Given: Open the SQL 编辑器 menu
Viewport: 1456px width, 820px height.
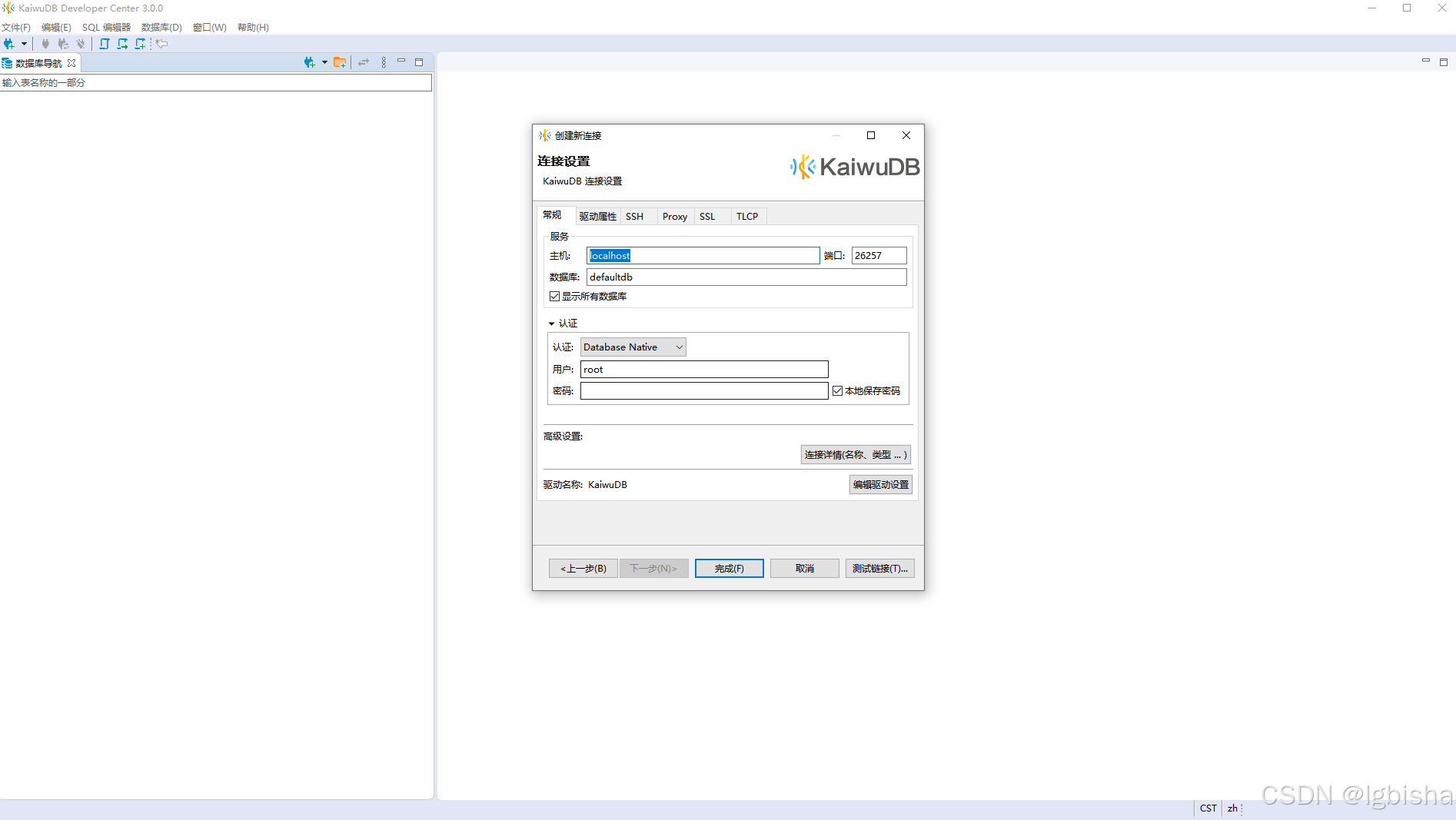Looking at the screenshot, I should pyautogui.click(x=106, y=28).
